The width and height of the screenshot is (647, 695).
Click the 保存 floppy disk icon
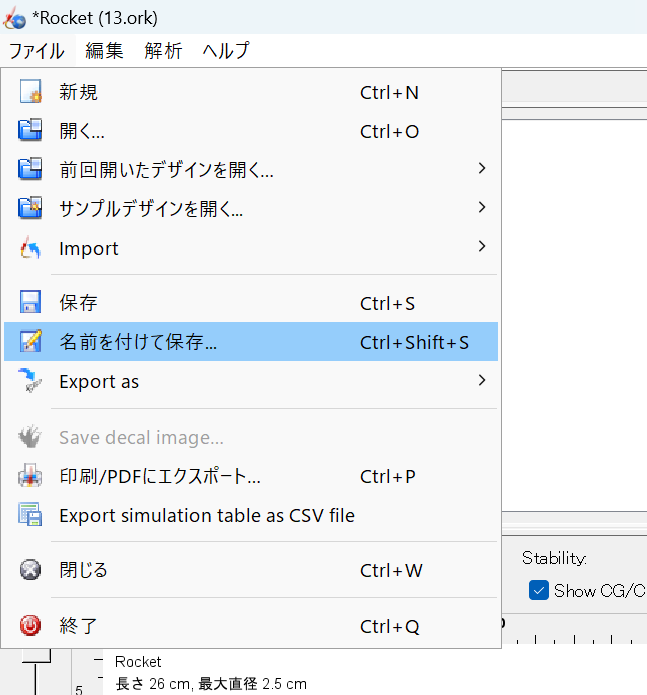pos(31,303)
